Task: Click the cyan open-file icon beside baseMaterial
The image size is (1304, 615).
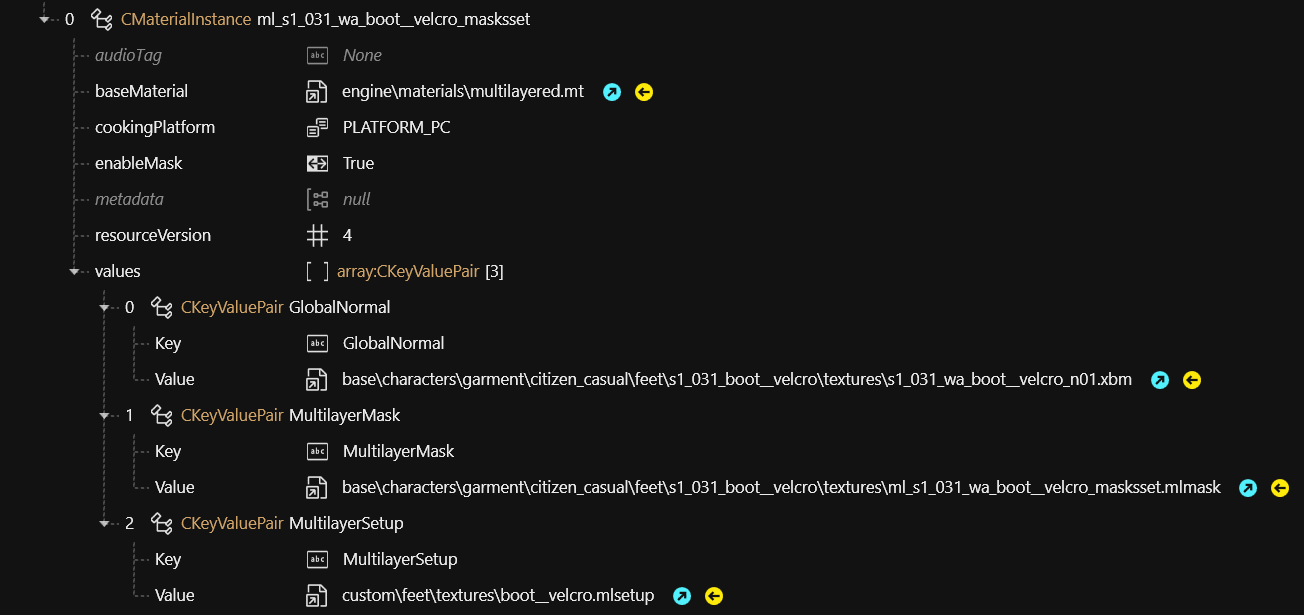Action: click(612, 92)
